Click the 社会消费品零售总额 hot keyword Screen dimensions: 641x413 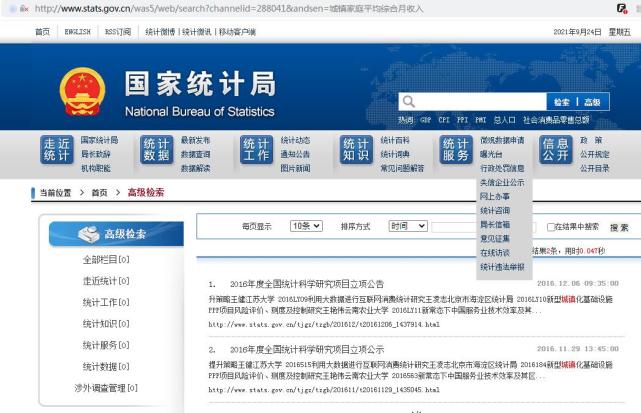pyautogui.click(x=556, y=120)
